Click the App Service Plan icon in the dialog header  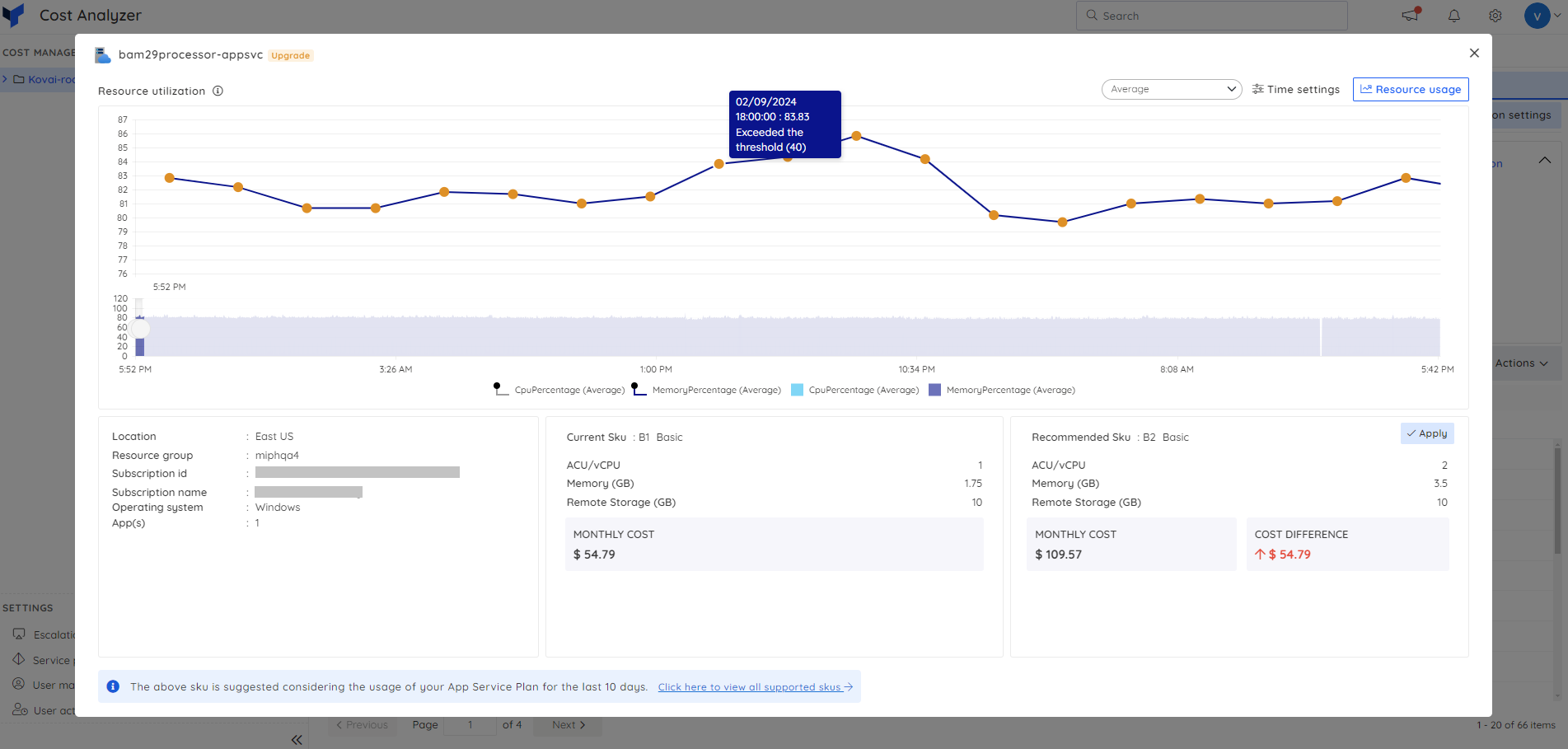coord(103,55)
